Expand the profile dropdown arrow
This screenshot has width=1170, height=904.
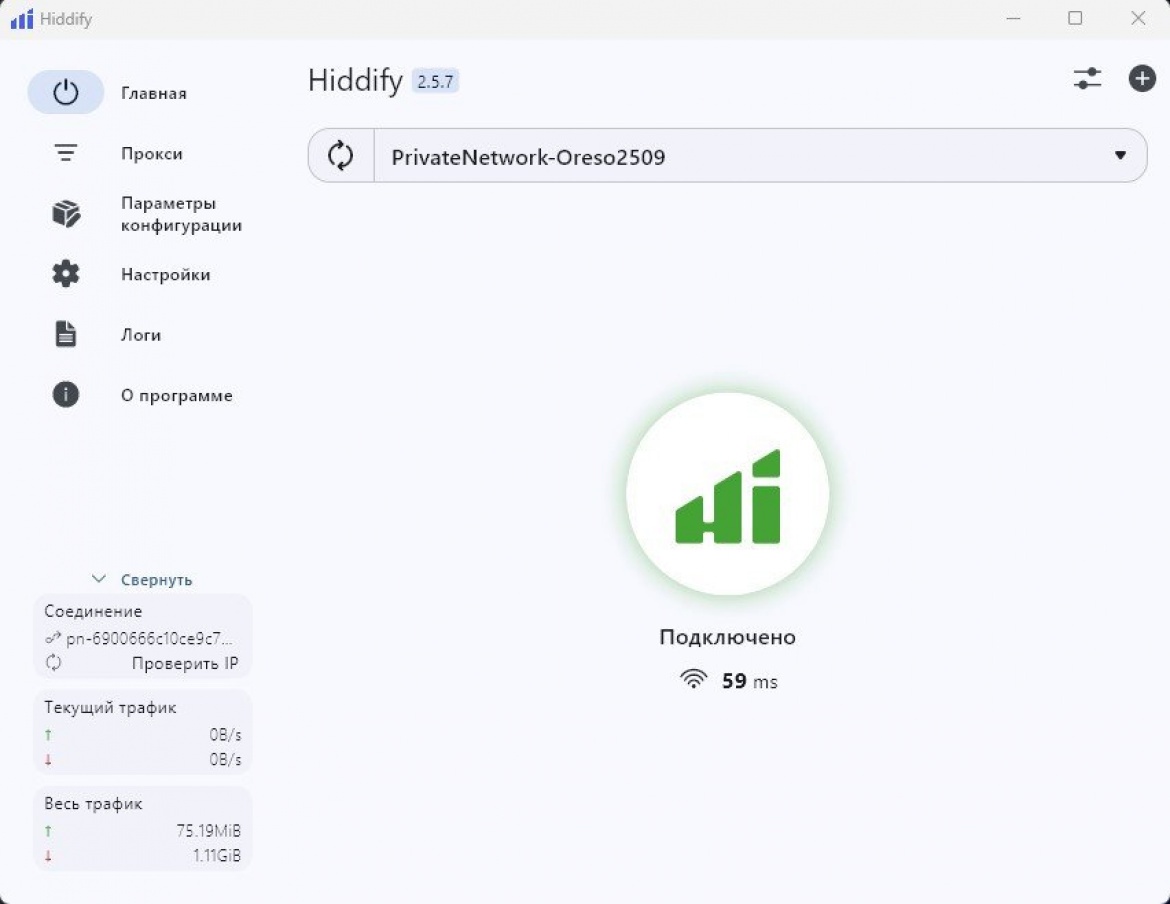coord(1120,156)
